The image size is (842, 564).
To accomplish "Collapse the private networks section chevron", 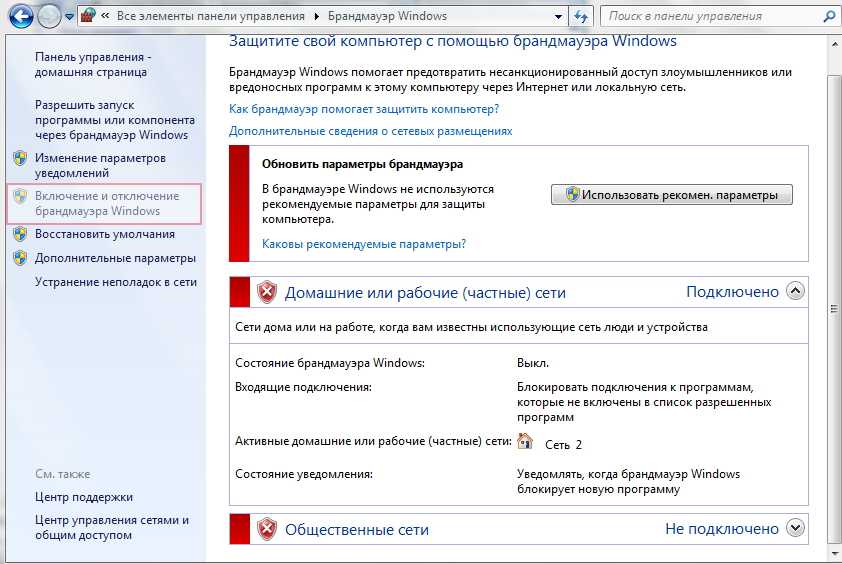I will pos(795,291).
